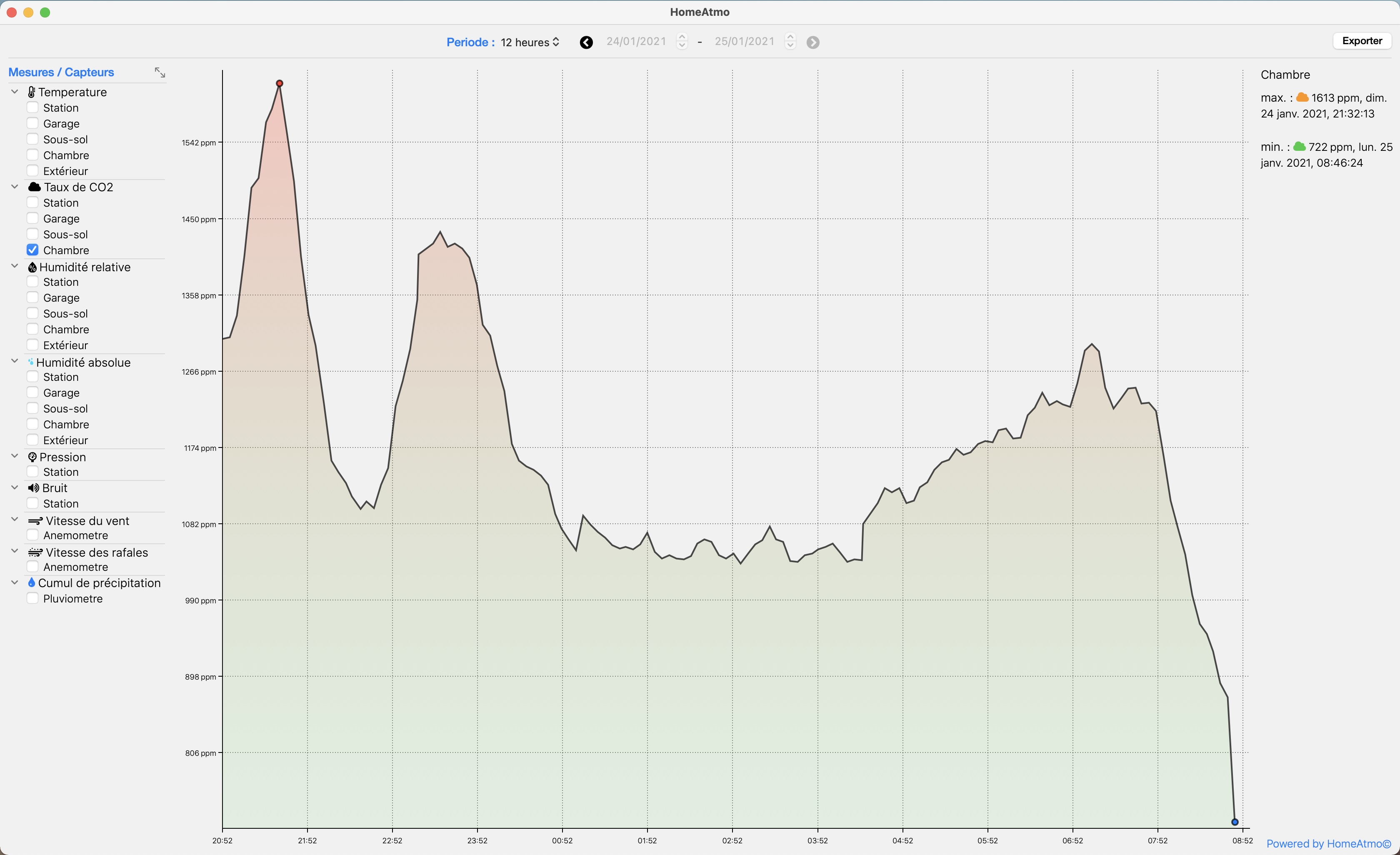Click the next period arrow icon
1400x855 pixels.
tap(812, 42)
